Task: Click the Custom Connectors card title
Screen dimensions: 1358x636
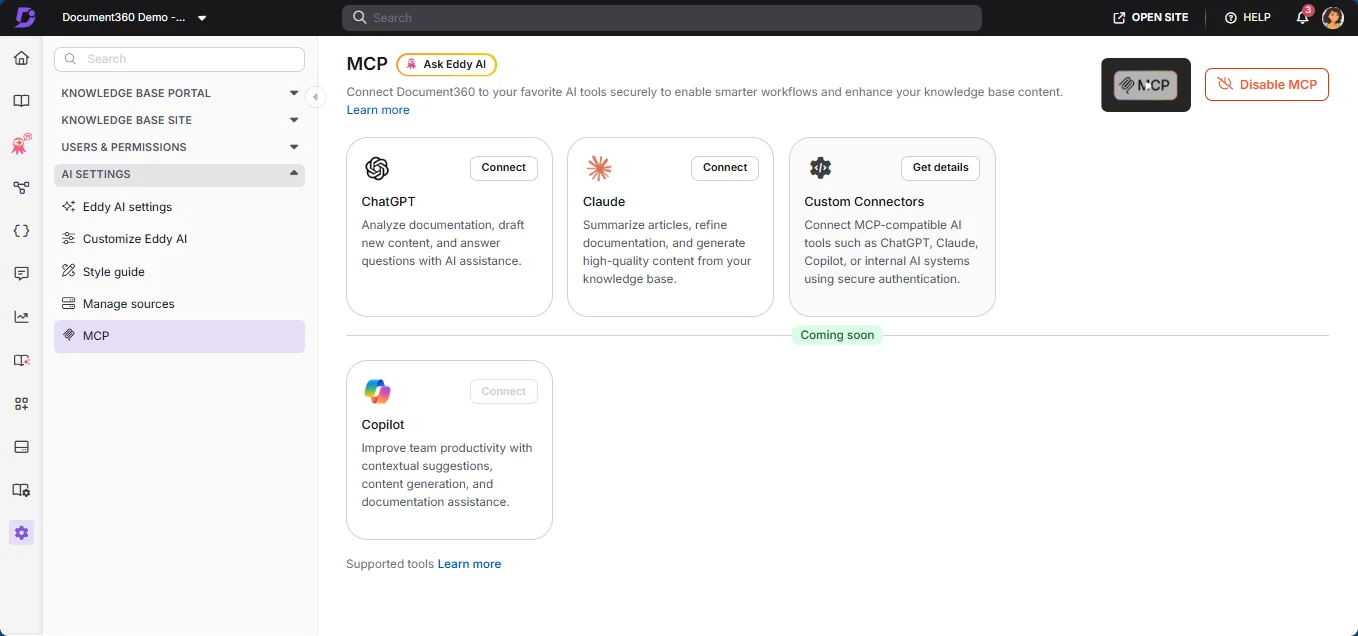Action: pos(864,201)
